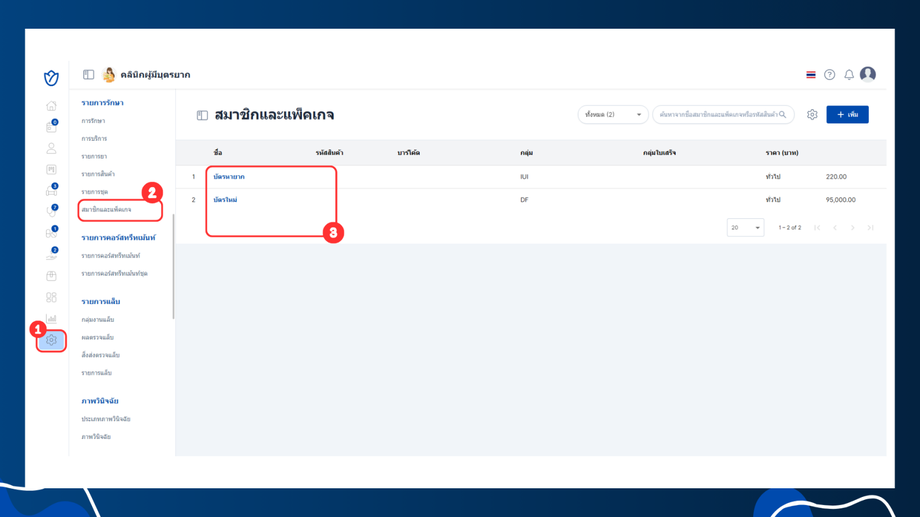Go to first page of results
The height and width of the screenshot is (517, 920).
tap(817, 228)
